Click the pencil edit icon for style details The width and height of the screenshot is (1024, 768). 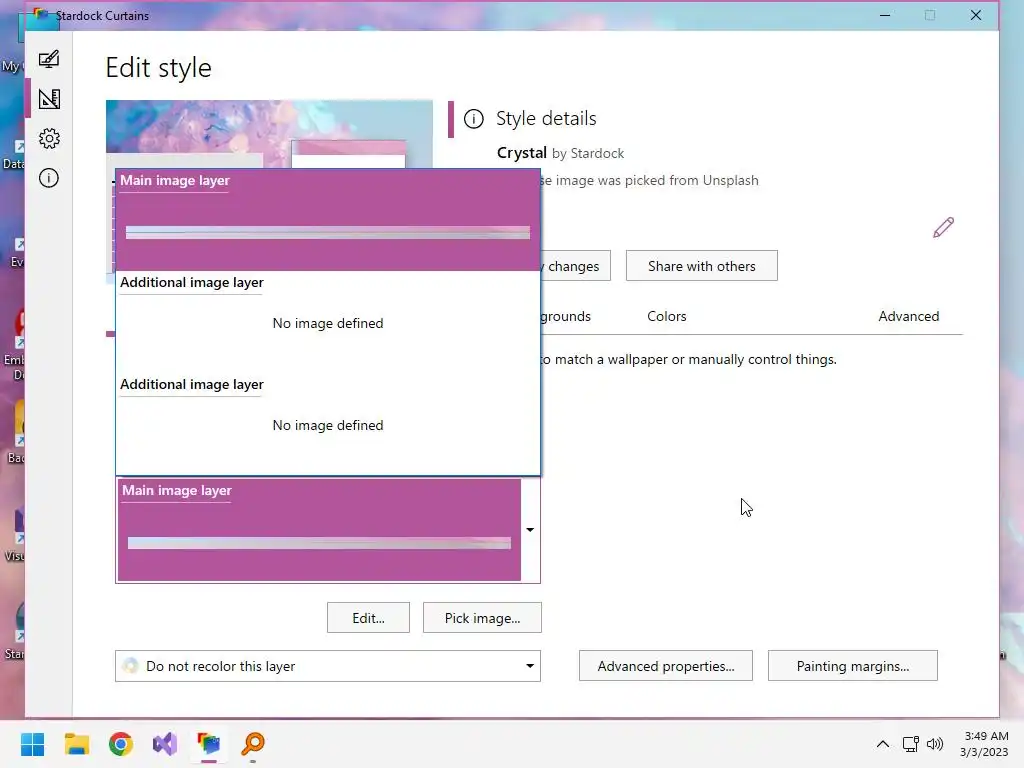(x=943, y=227)
